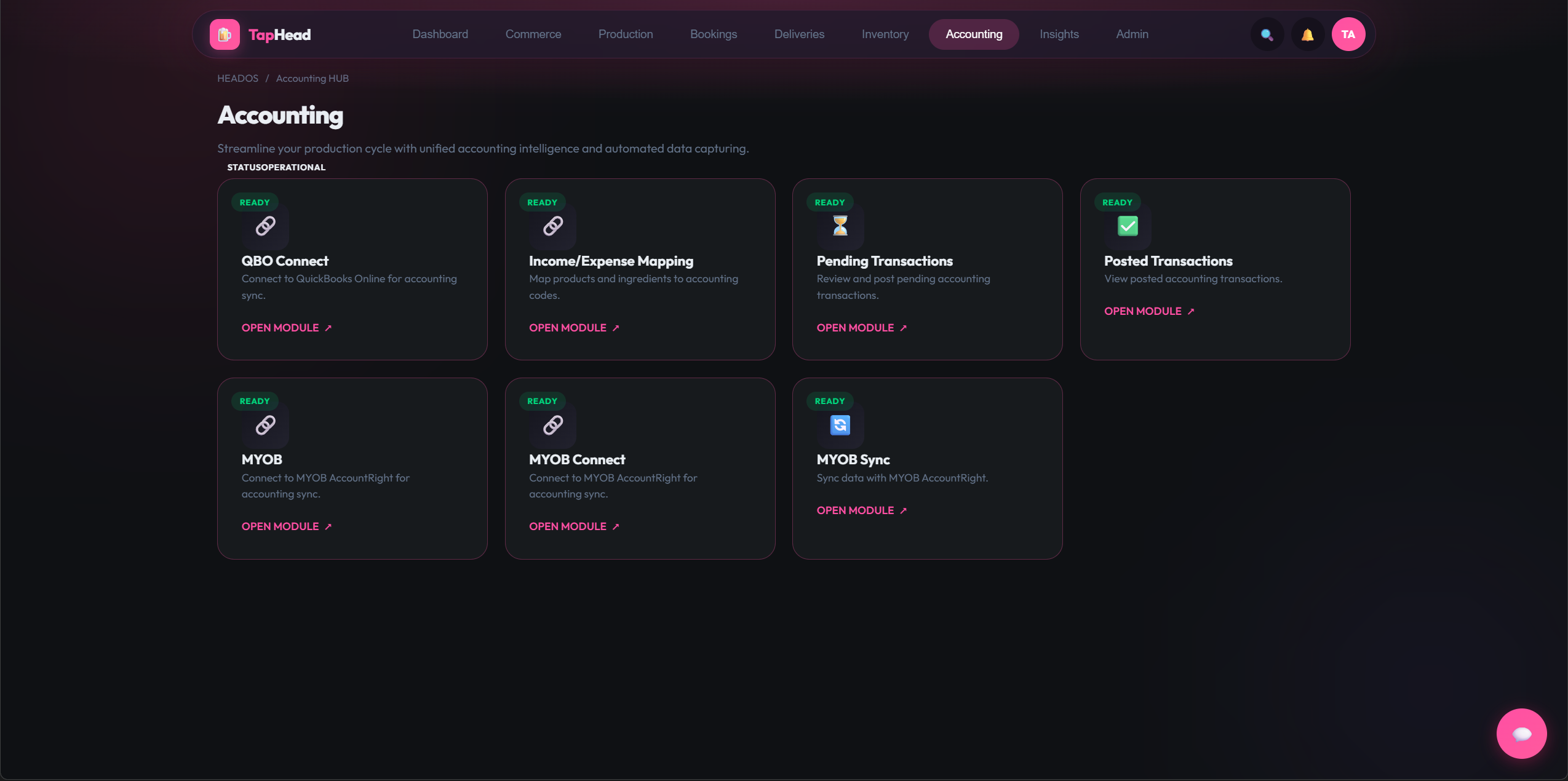The image size is (1568, 781).
Task: Click the MYOB Sync refresh icon
Action: (x=840, y=425)
